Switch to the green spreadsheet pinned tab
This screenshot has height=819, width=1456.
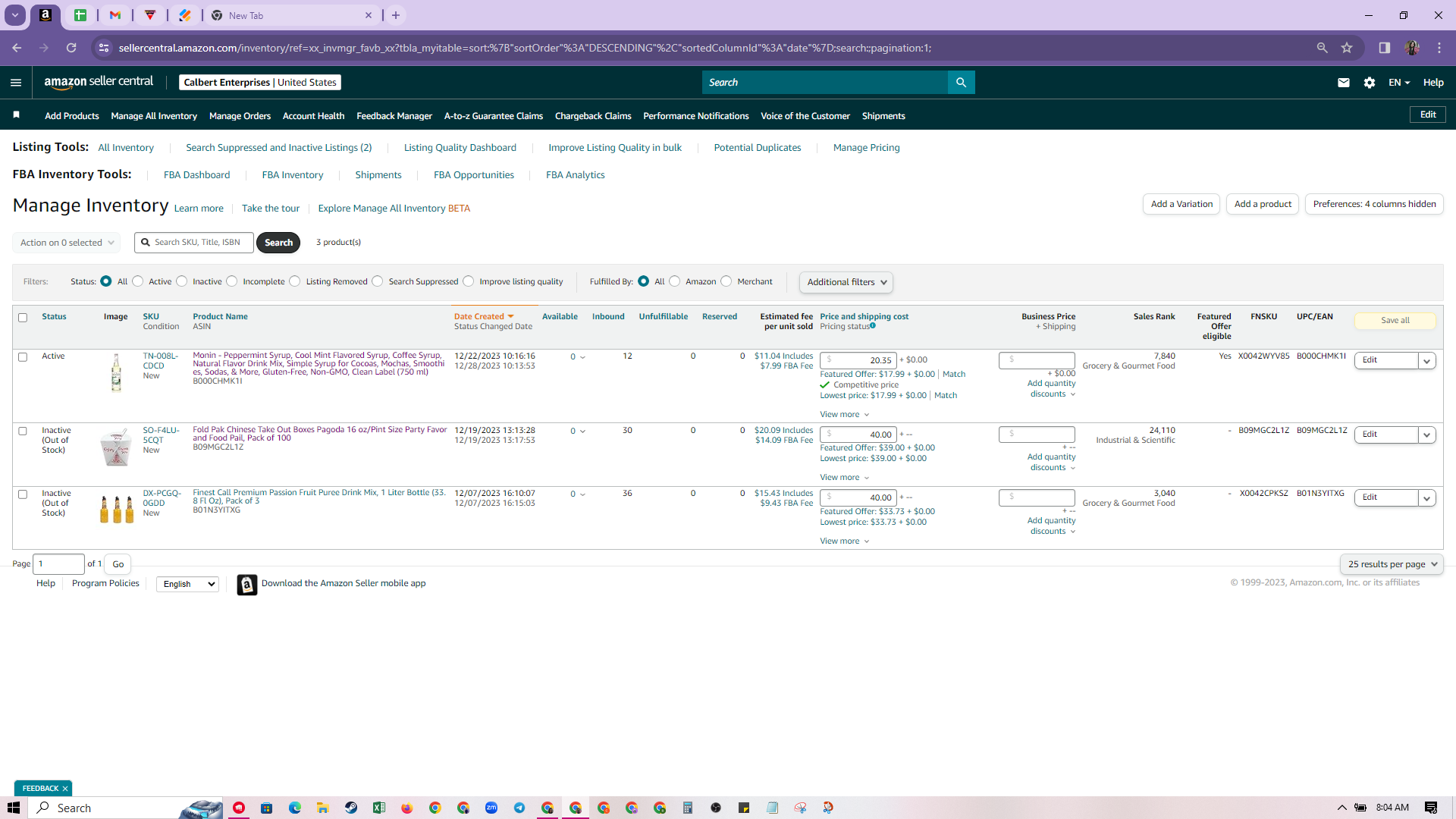(80, 15)
